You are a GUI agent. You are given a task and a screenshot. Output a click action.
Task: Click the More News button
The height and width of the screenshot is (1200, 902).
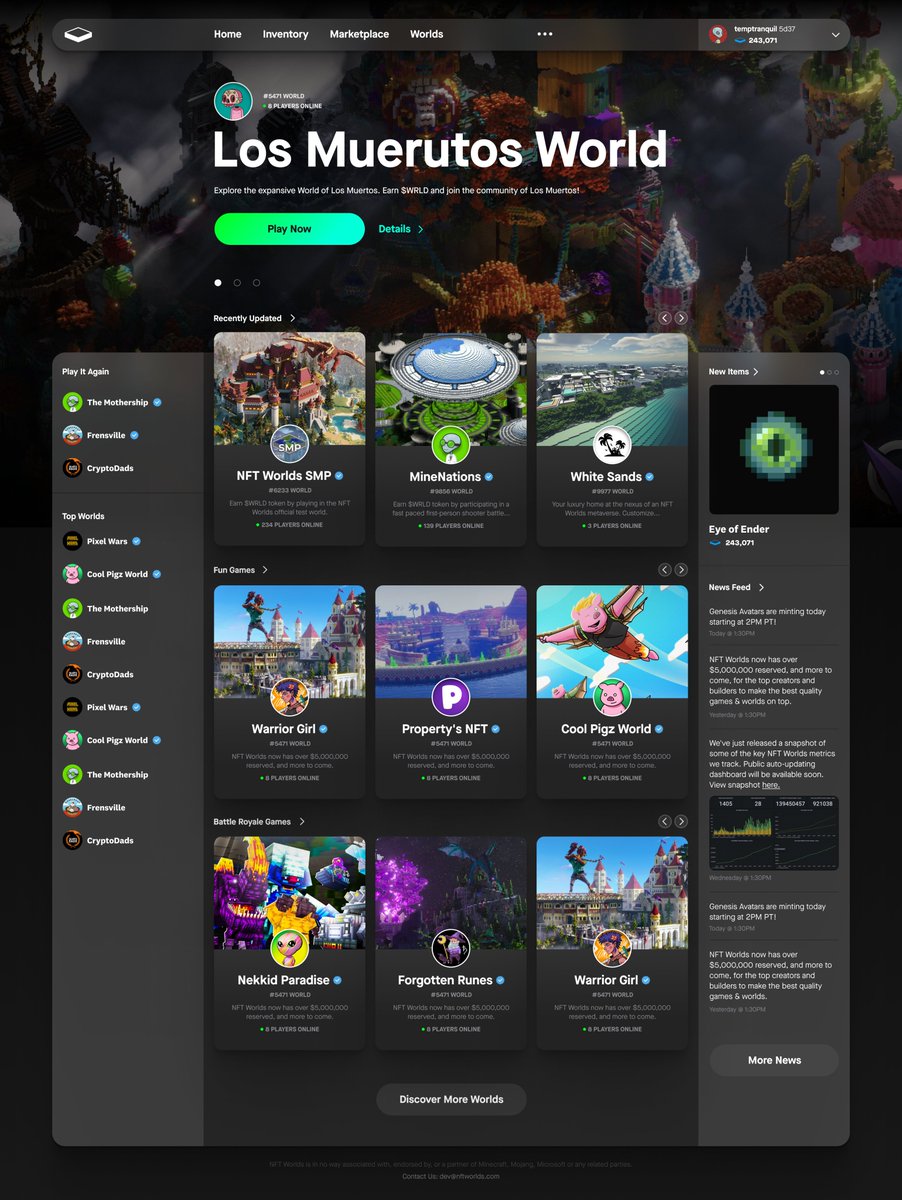pos(774,1060)
